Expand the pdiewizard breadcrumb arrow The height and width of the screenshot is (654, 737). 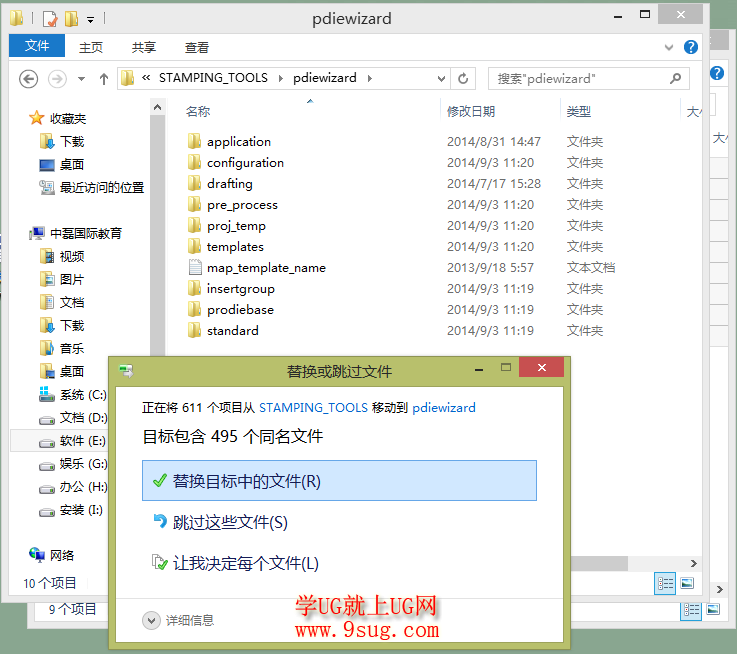pyautogui.click(x=369, y=78)
